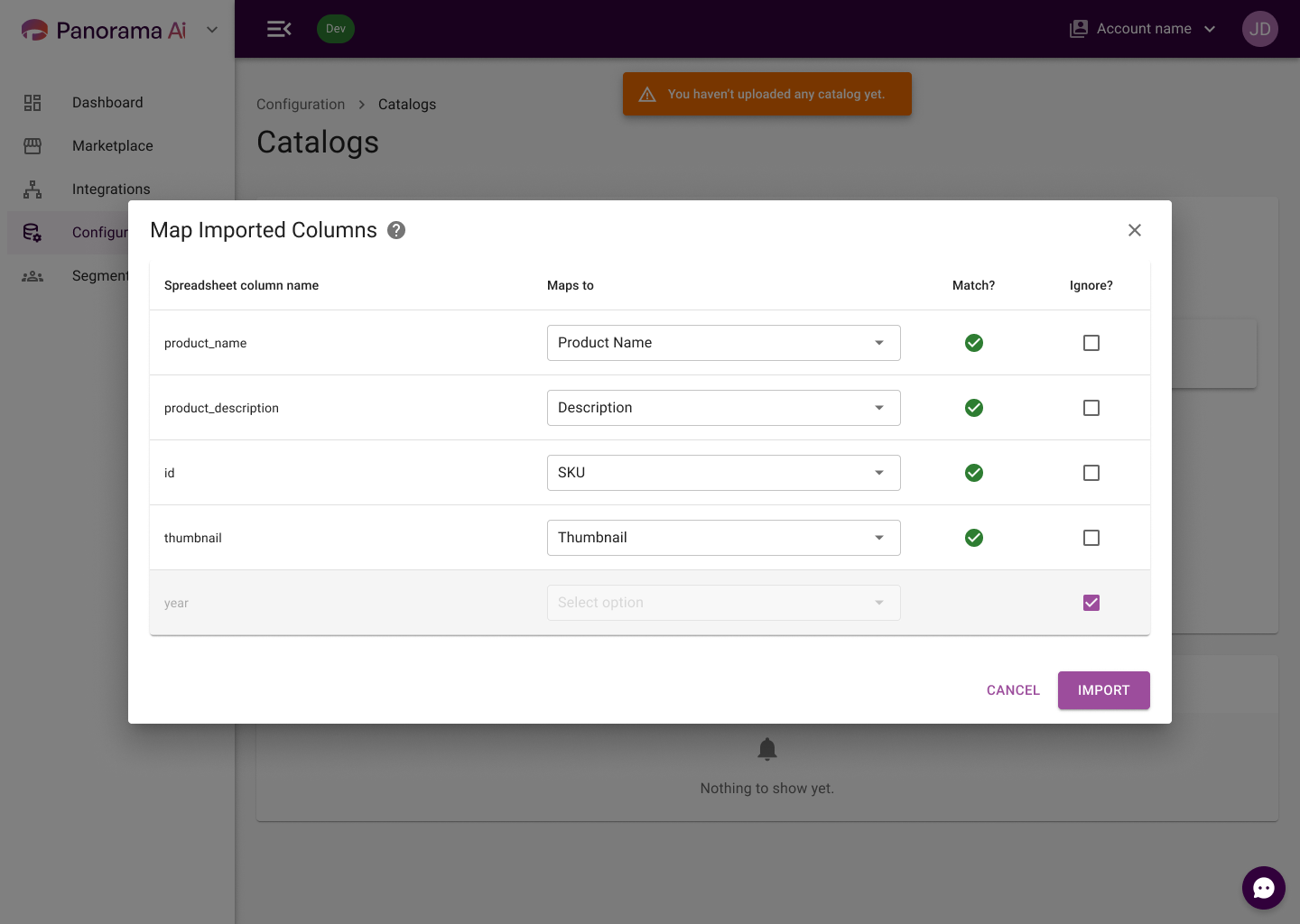Close the Map Imported Columns dialog
The image size is (1300, 924).
pyautogui.click(x=1135, y=230)
